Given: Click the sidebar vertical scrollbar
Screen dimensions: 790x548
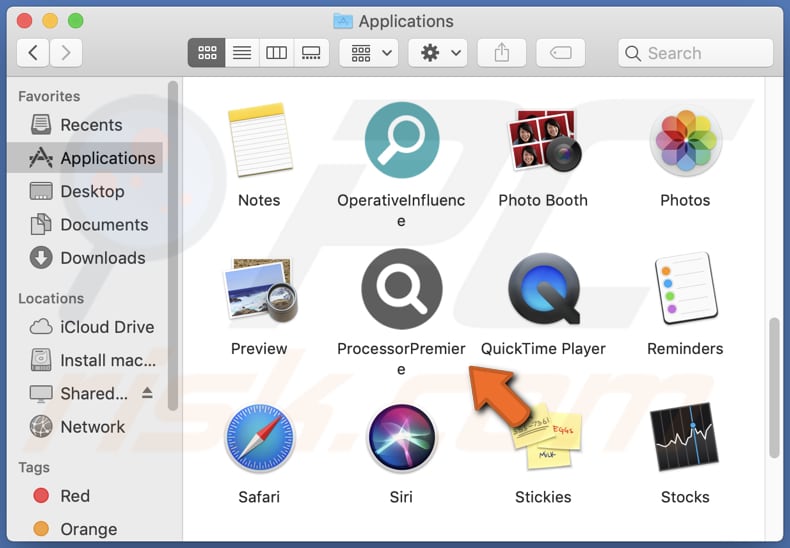Looking at the screenshot, I should pyautogui.click(x=173, y=246).
